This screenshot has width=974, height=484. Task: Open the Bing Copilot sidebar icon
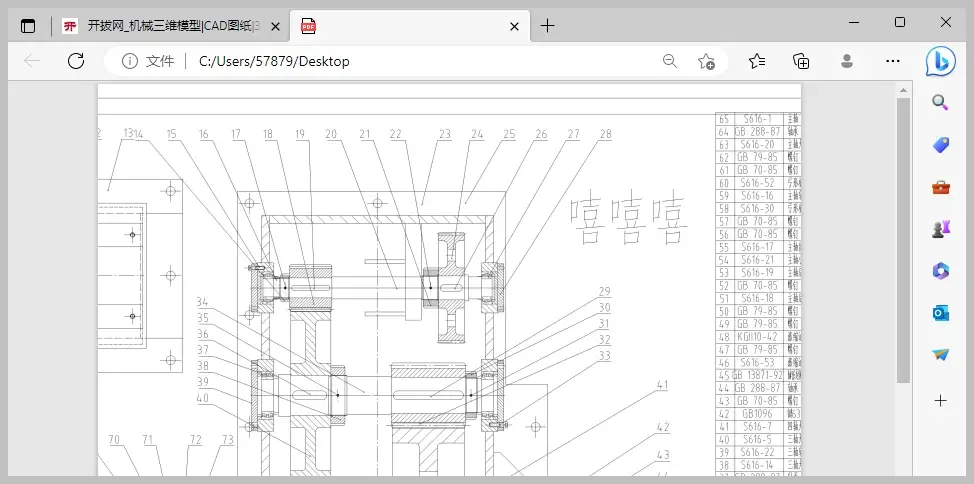940,61
